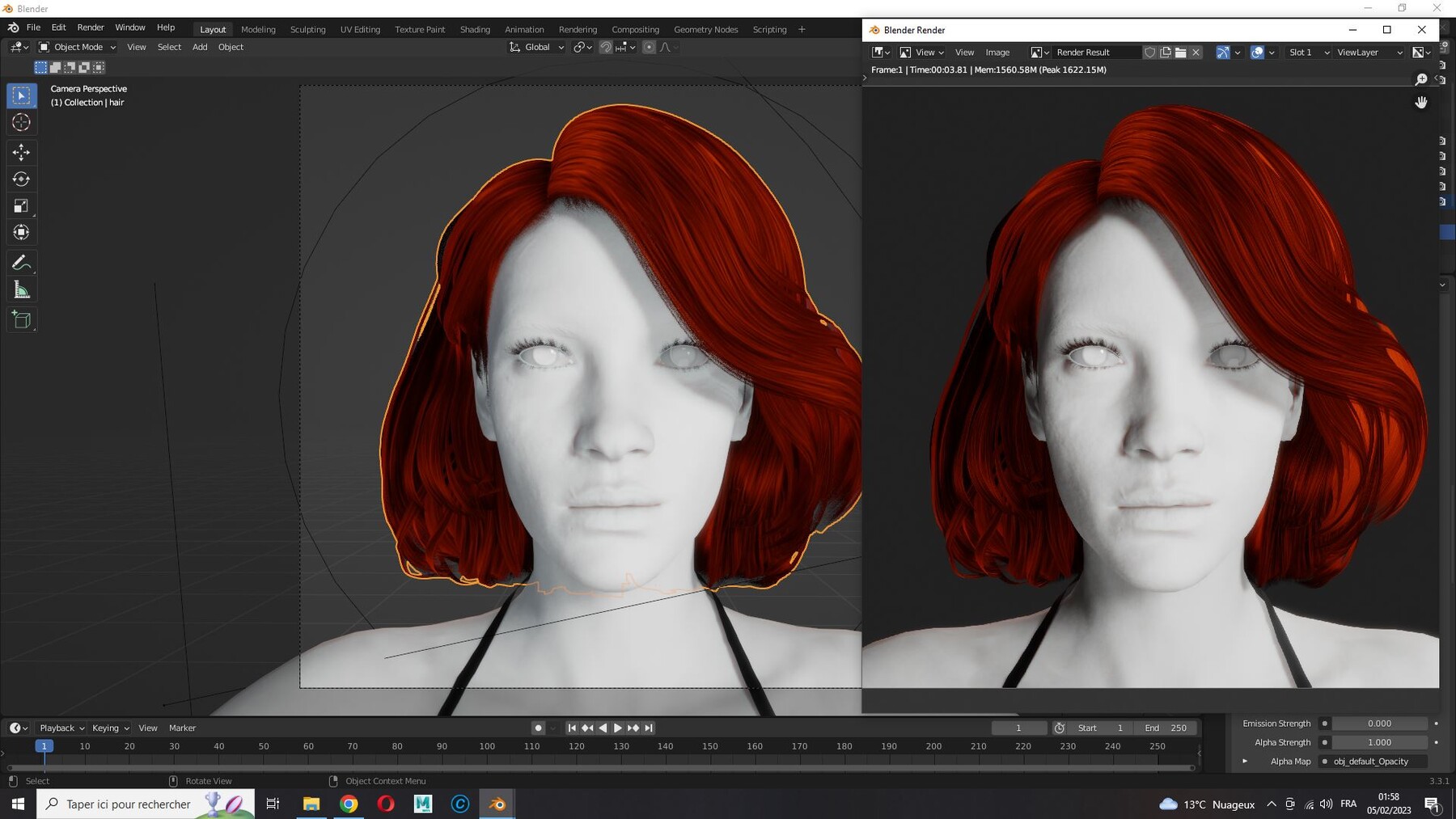Play animation in reverse
Image resolution: width=1456 pixels, height=819 pixels.
[x=603, y=728]
